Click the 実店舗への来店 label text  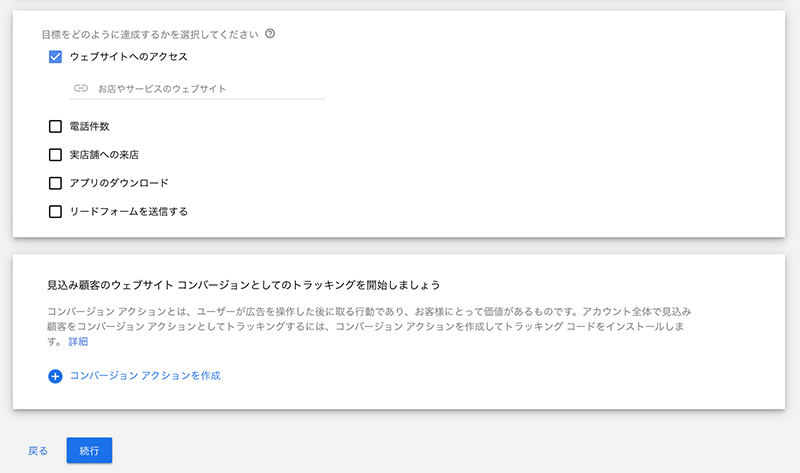pyautogui.click(x=104, y=155)
